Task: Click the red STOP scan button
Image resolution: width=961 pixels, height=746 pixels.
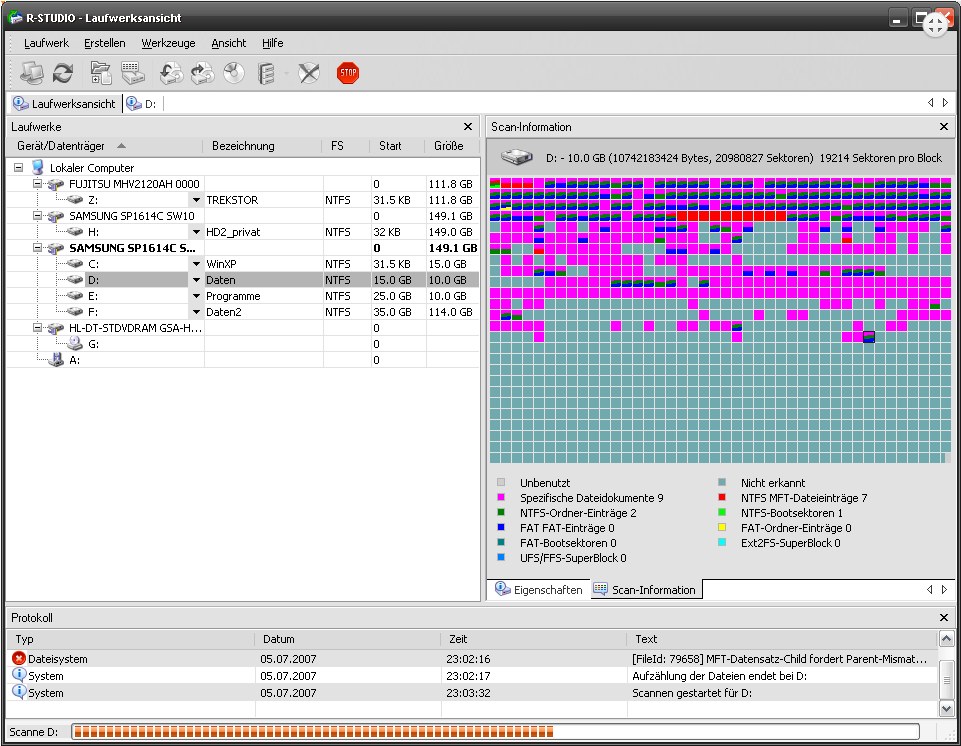Action: [x=348, y=72]
